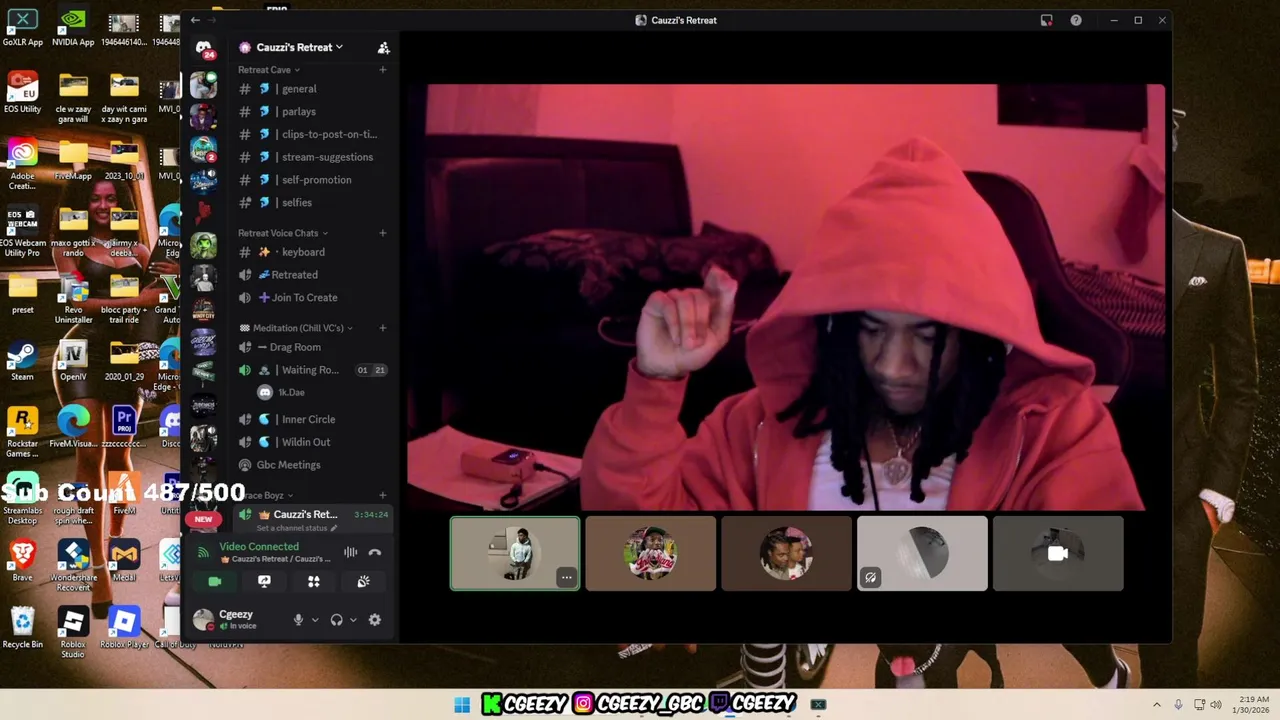Open the keyboard channel

(x=313, y=252)
